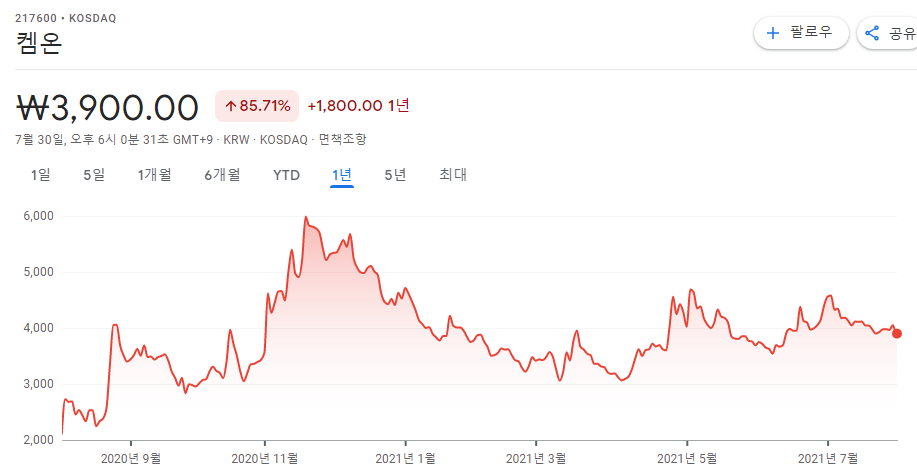The width and height of the screenshot is (917, 472).
Task: Click the stock name 켐온
Action: point(38,43)
